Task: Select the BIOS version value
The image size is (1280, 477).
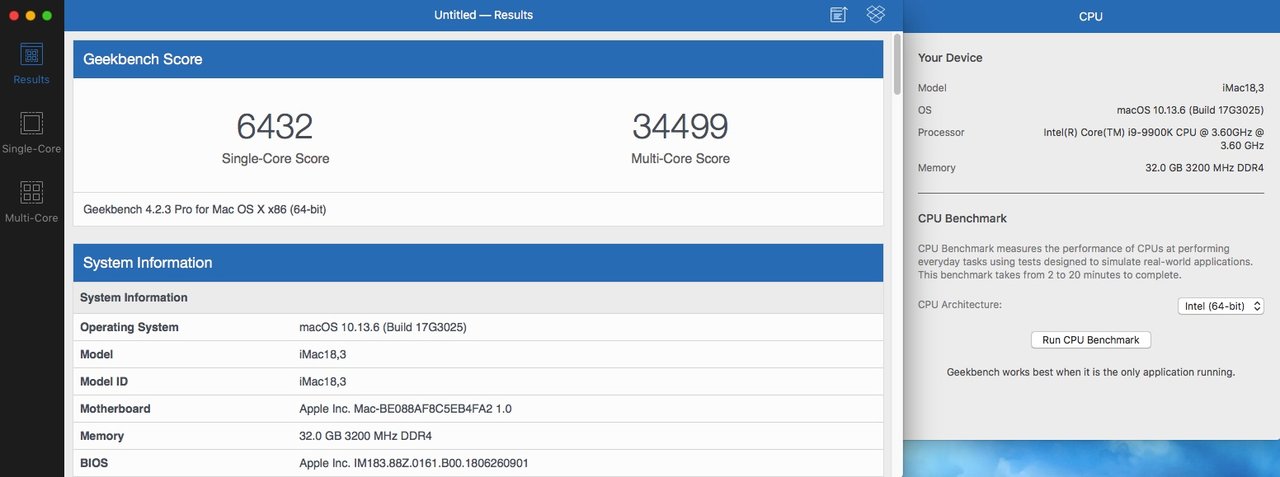Action: [x=414, y=463]
